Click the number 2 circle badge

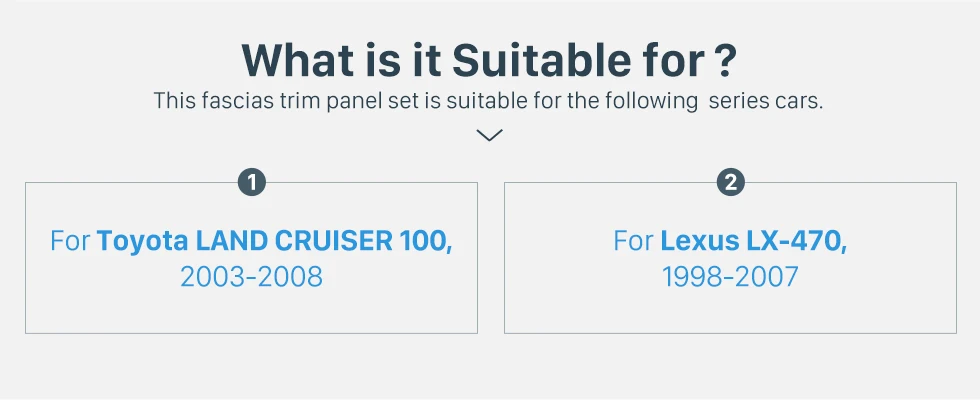[731, 182]
